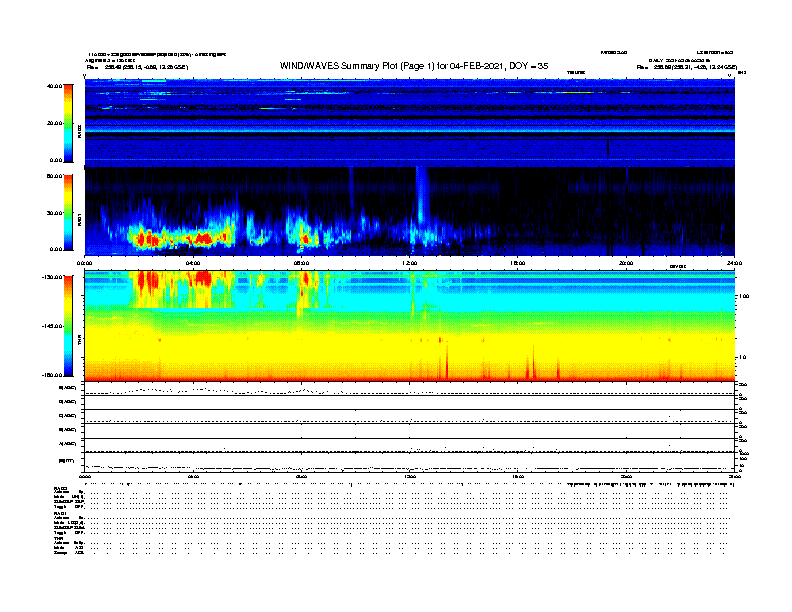Click the 40.00 label on RAD2 color scale
The width and height of the screenshot is (792, 612).
tap(54, 86)
